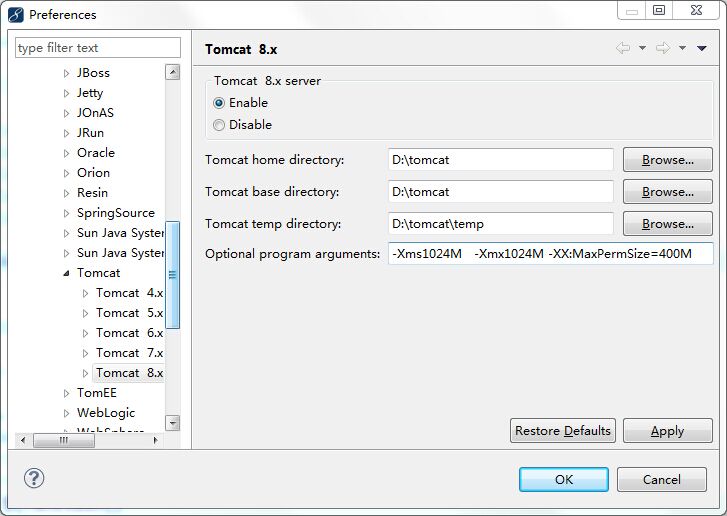Browse for Tomcat temp directory

pyautogui.click(x=668, y=224)
